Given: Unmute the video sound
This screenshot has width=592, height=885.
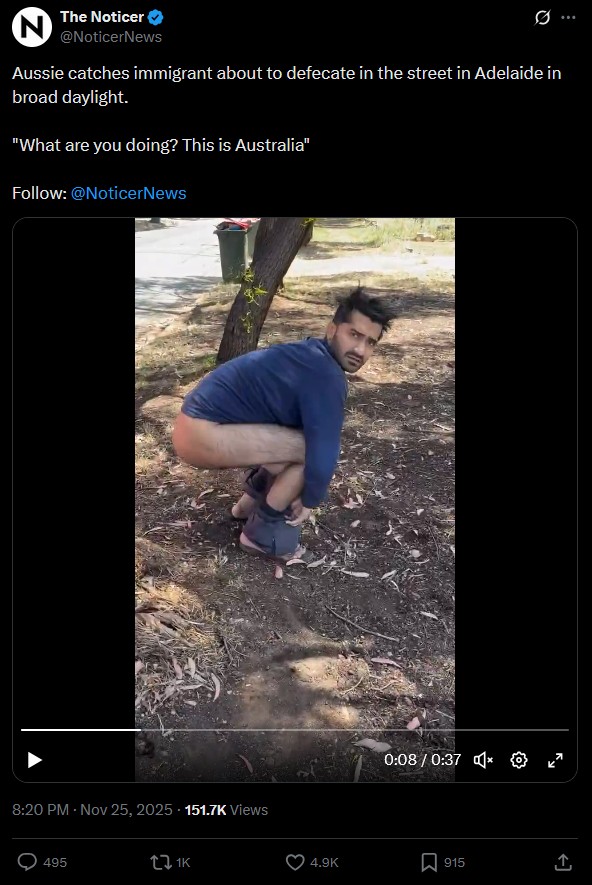Looking at the screenshot, I should (484, 760).
